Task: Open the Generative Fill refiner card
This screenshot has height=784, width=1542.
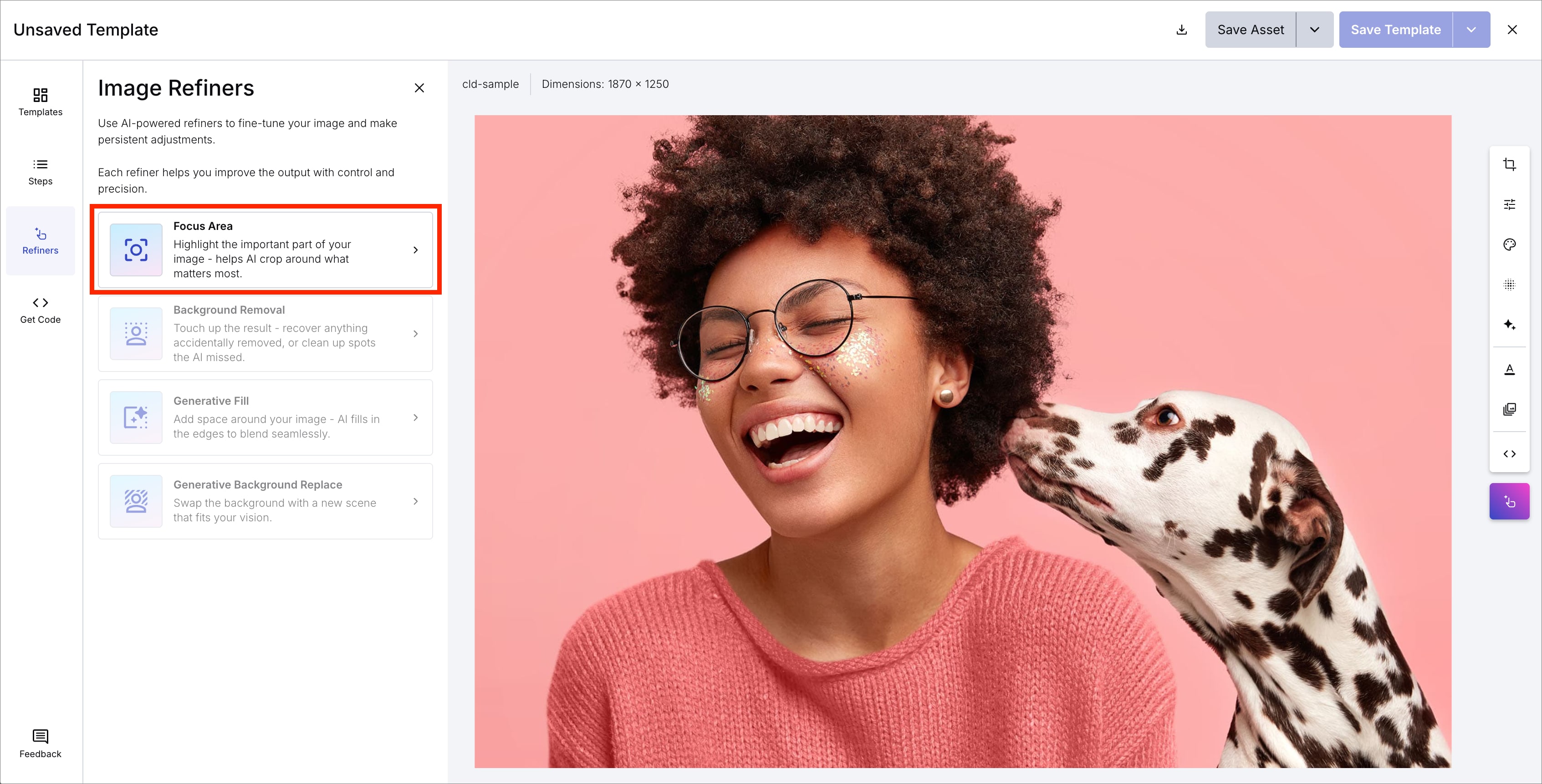Action: coord(265,418)
